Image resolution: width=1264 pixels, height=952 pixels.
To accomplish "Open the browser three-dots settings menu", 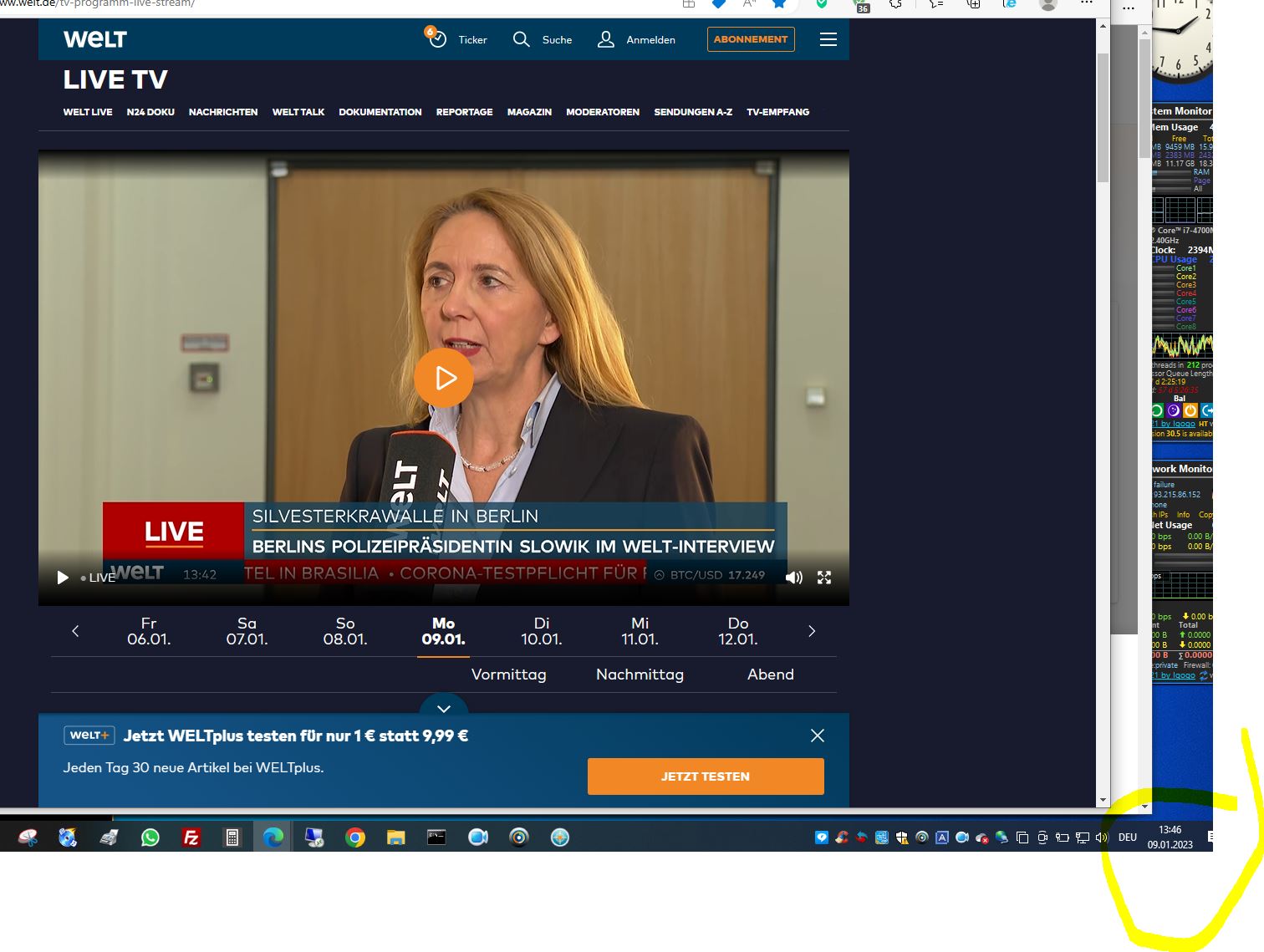I will 1086,3.
